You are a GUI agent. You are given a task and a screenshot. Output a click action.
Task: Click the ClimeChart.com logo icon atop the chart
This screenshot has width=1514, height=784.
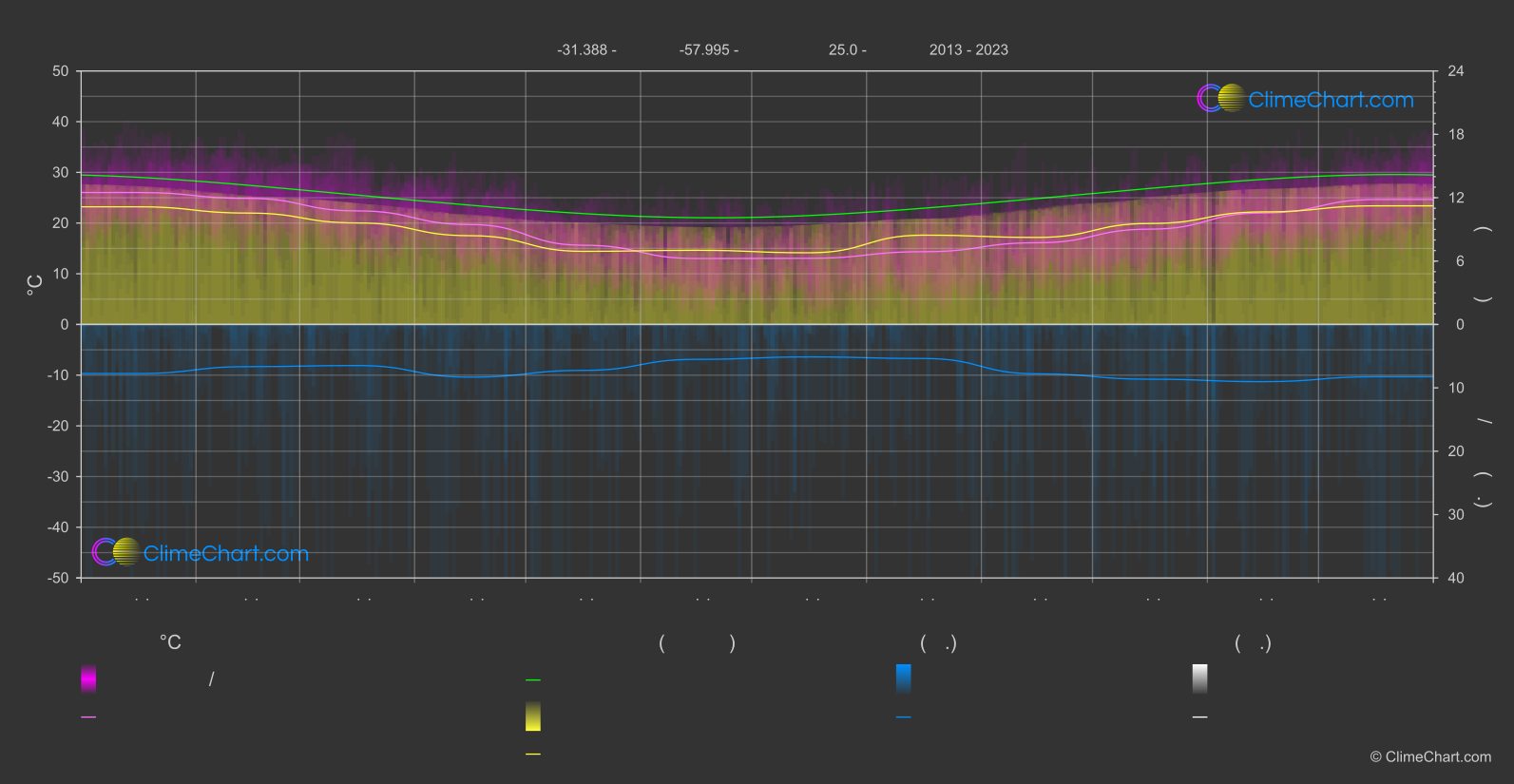(1220, 99)
